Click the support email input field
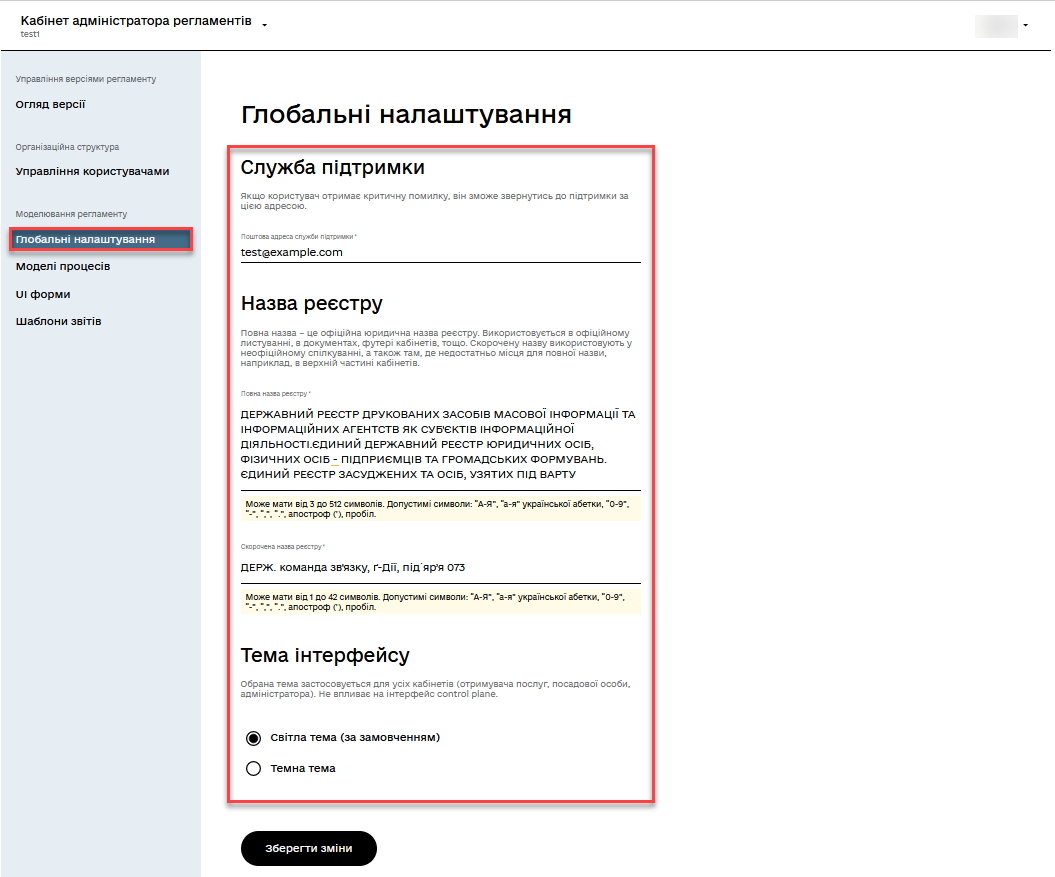 click(x=440, y=252)
